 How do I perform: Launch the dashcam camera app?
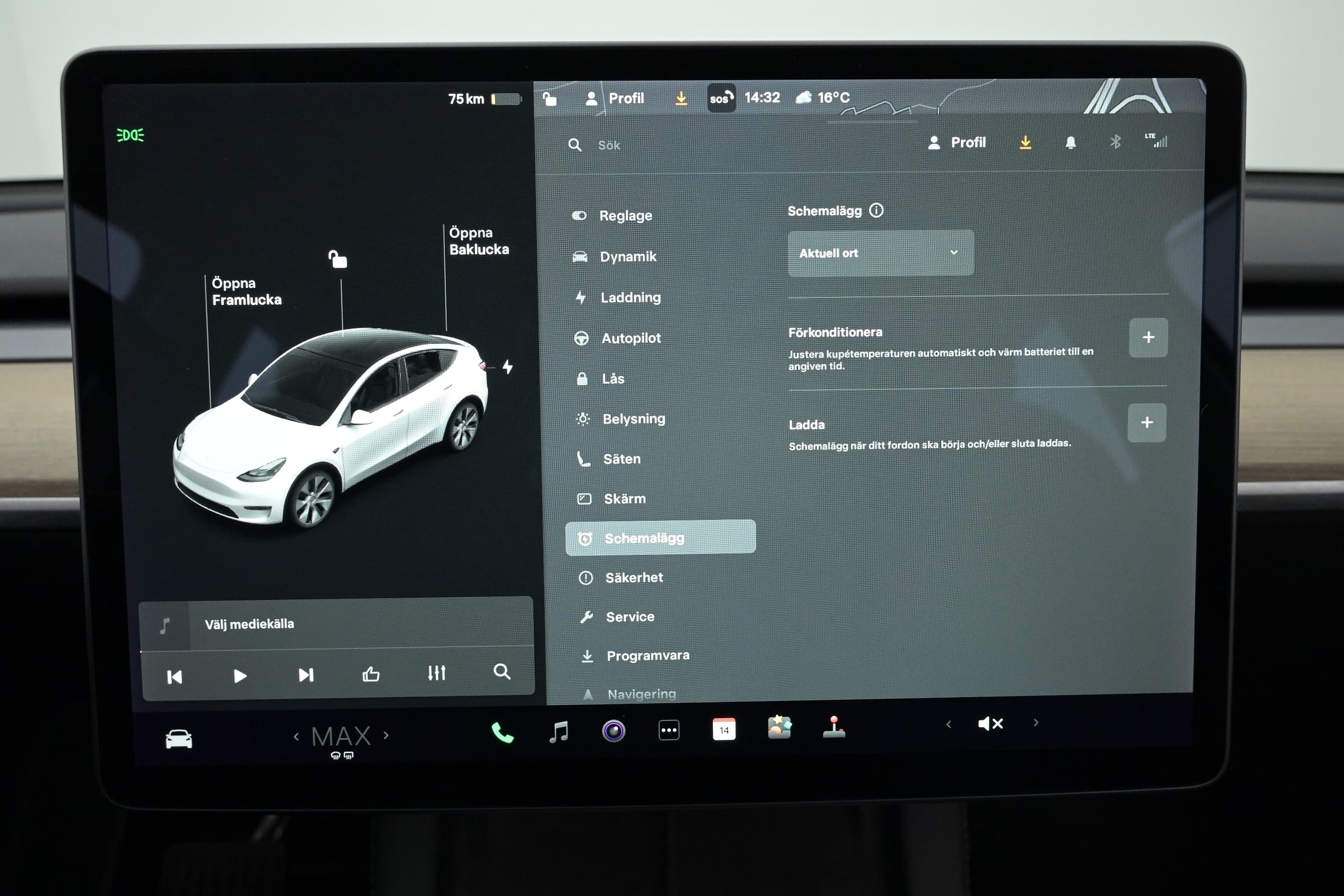coord(614,731)
